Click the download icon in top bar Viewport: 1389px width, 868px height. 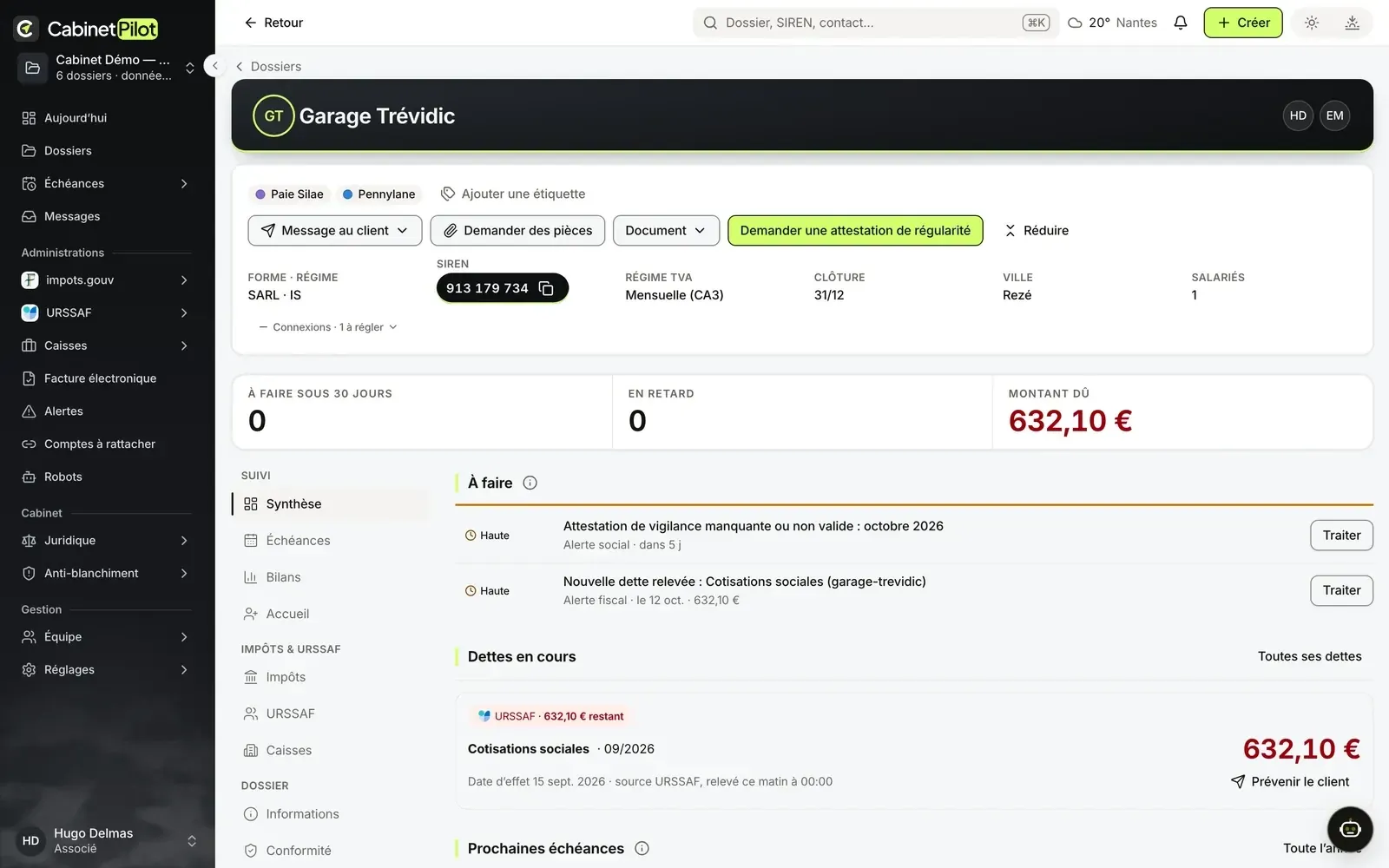pyautogui.click(x=1352, y=23)
